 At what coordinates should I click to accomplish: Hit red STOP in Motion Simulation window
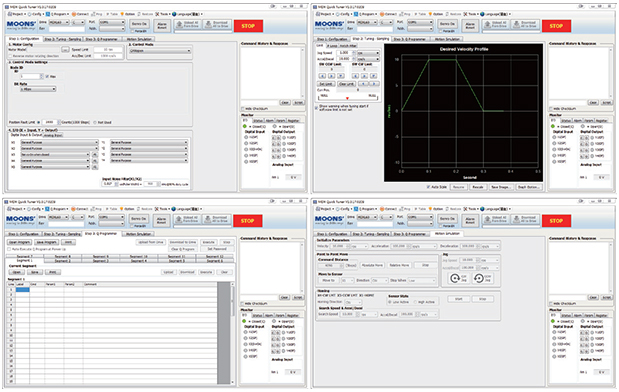point(556,221)
